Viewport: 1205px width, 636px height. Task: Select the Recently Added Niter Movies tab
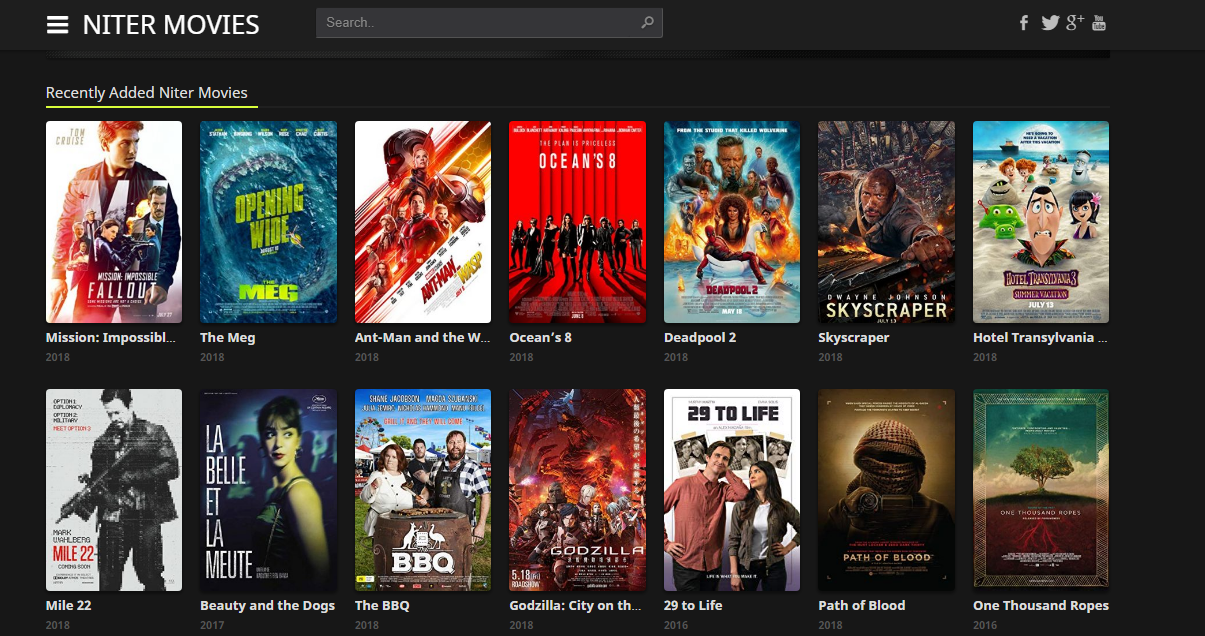(x=147, y=92)
